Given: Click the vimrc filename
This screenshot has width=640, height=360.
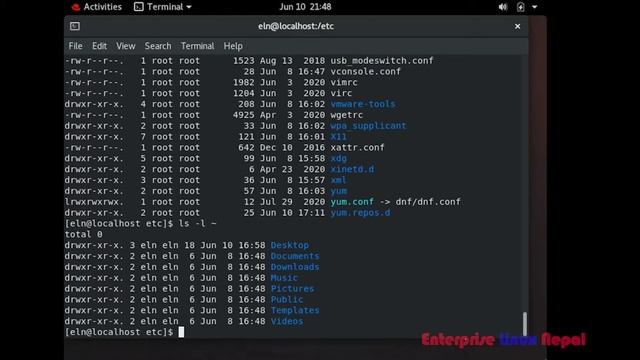Looking at the screenshot, I should coord(344,82).
